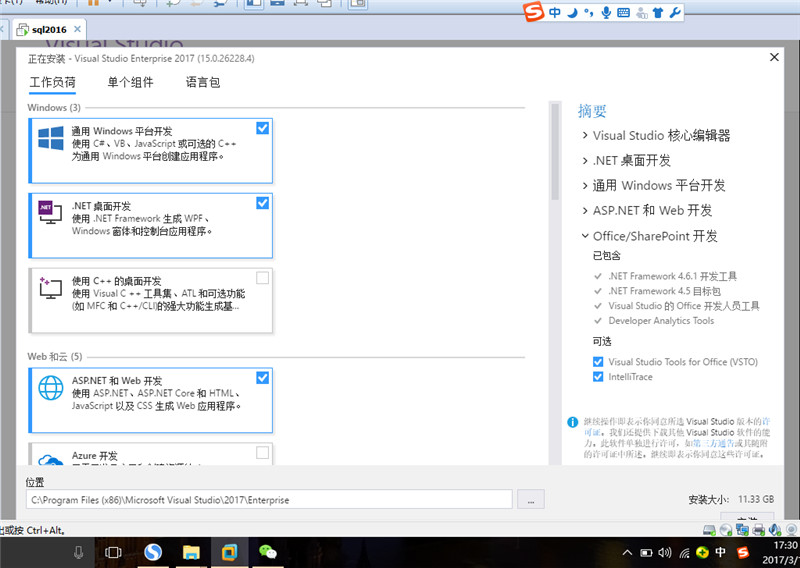Close the sql2016 tab
This screenshot has height=568, width=800.
coord(77,29)
